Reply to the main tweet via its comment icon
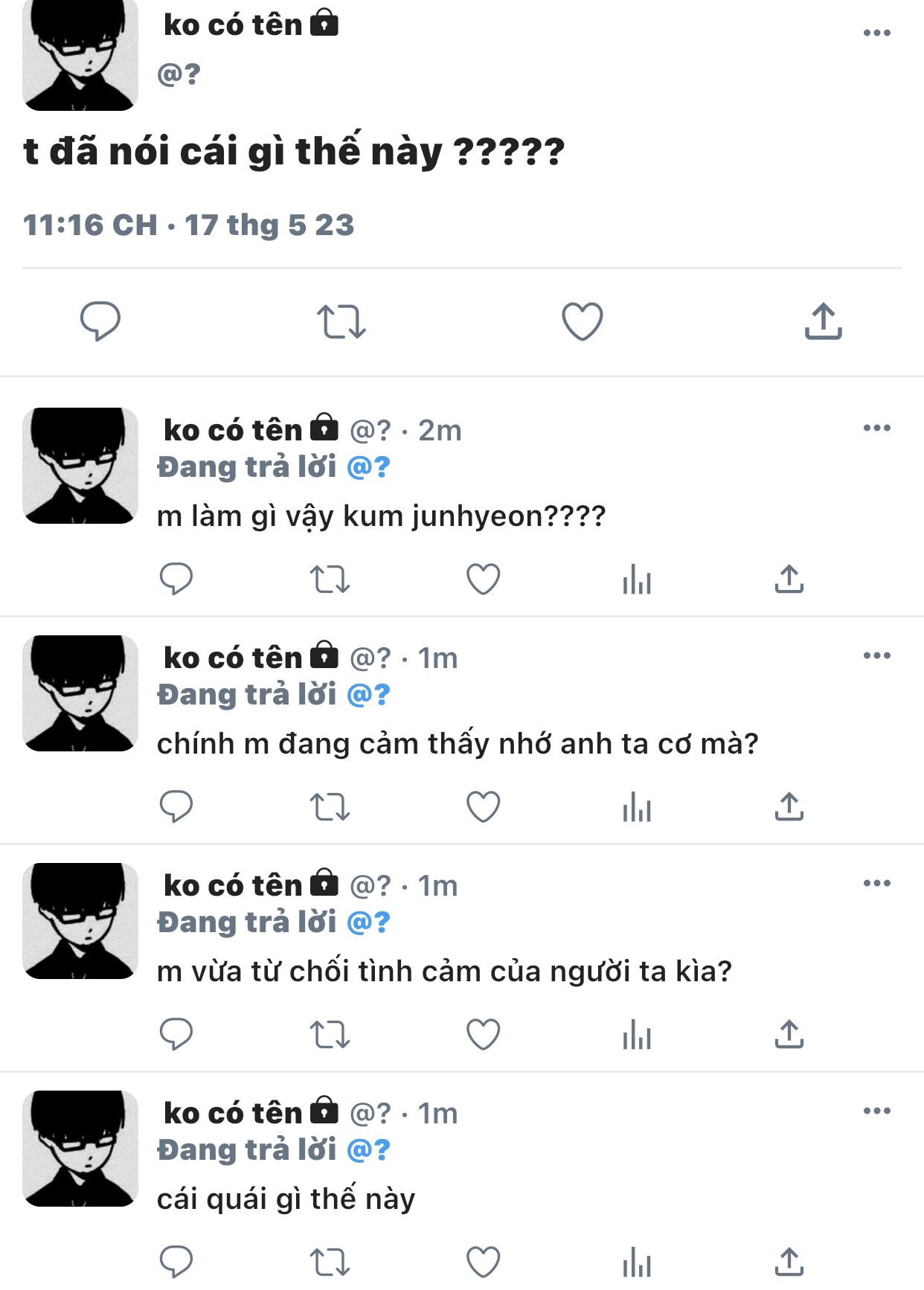This screenshot has height=1290, width=924. click(x=100, y=321)
